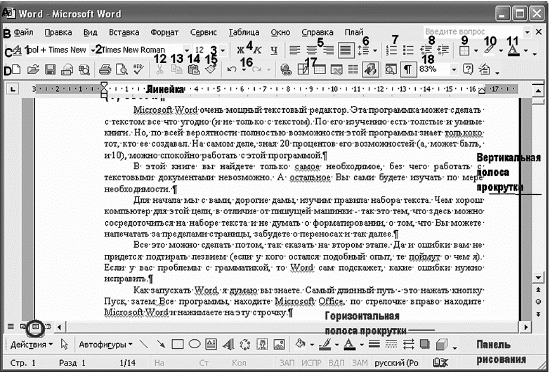Open the Таблица menu
The image size is (549, 372).
coord(244,32)
